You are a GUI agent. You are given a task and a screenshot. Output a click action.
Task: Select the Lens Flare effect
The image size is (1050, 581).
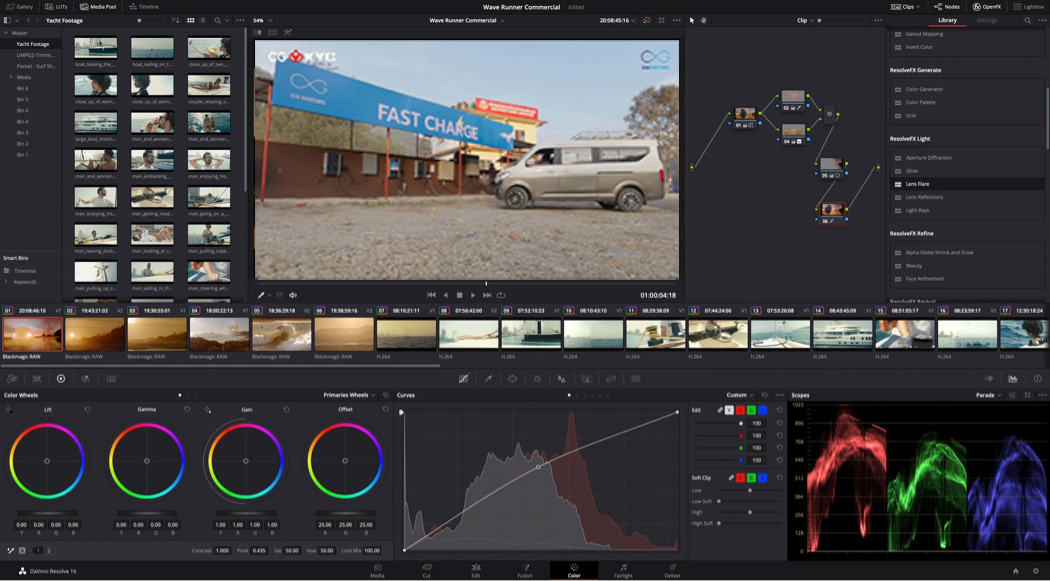click(917, 184)
